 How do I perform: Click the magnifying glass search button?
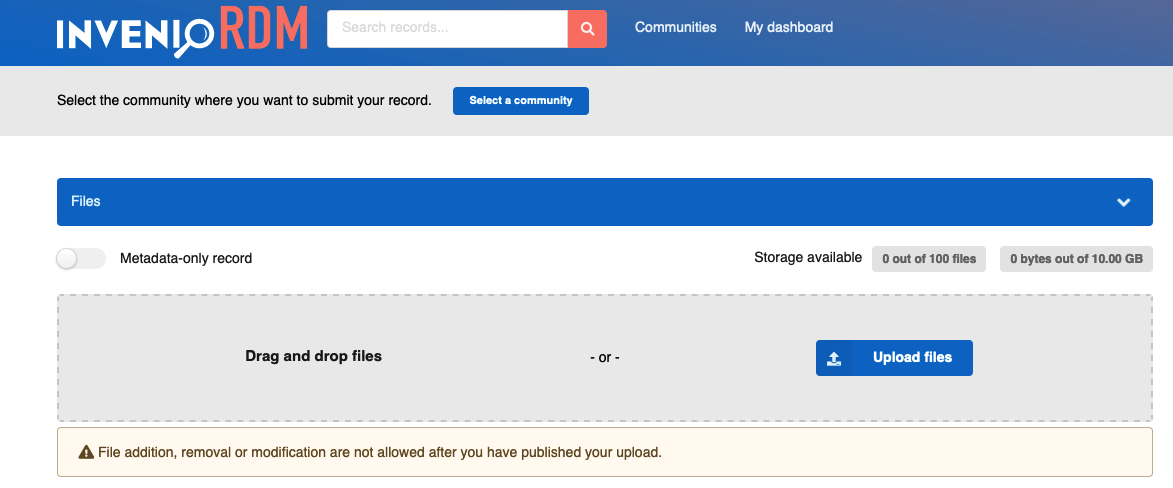(x=587, y=29)
